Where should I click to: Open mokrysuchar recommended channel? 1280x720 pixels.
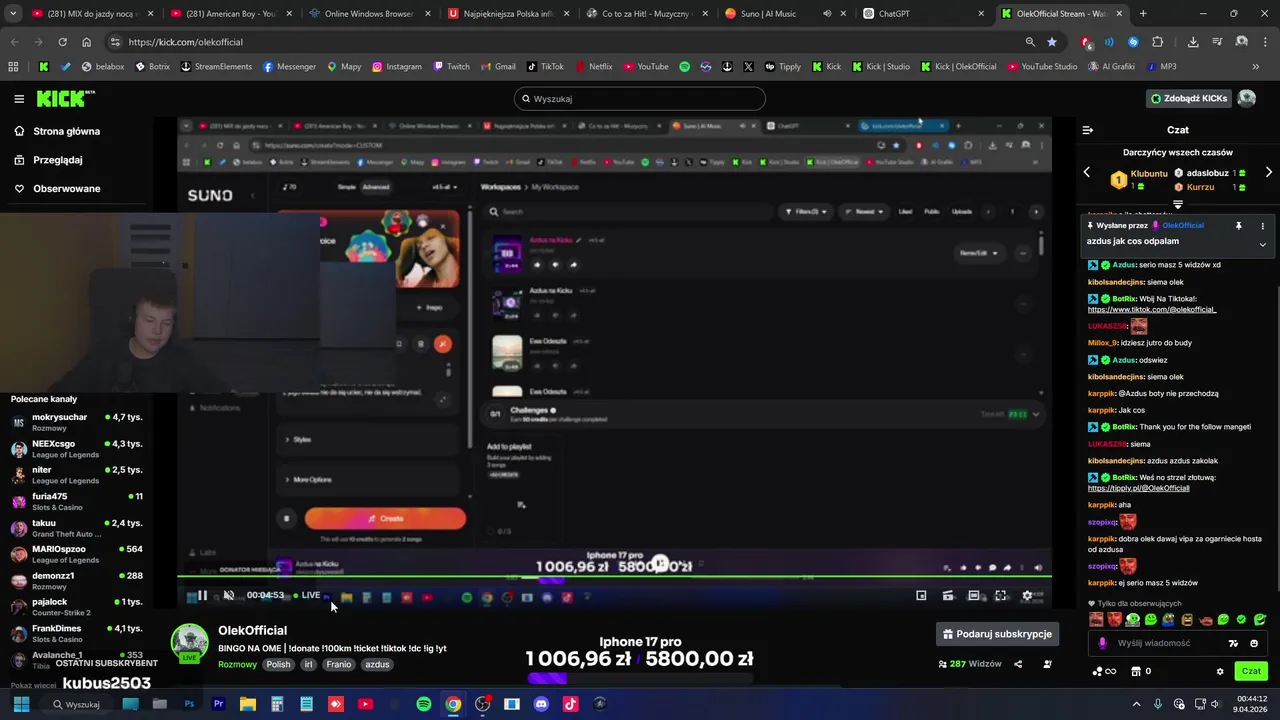(77, 422)
